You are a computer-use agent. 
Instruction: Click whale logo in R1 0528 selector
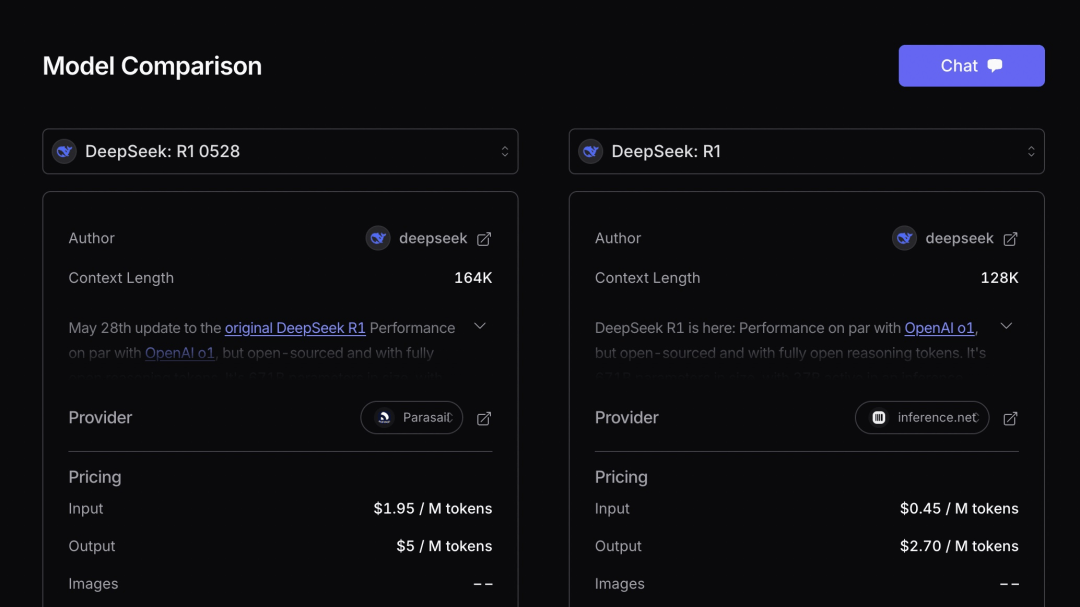click(65, 152)
